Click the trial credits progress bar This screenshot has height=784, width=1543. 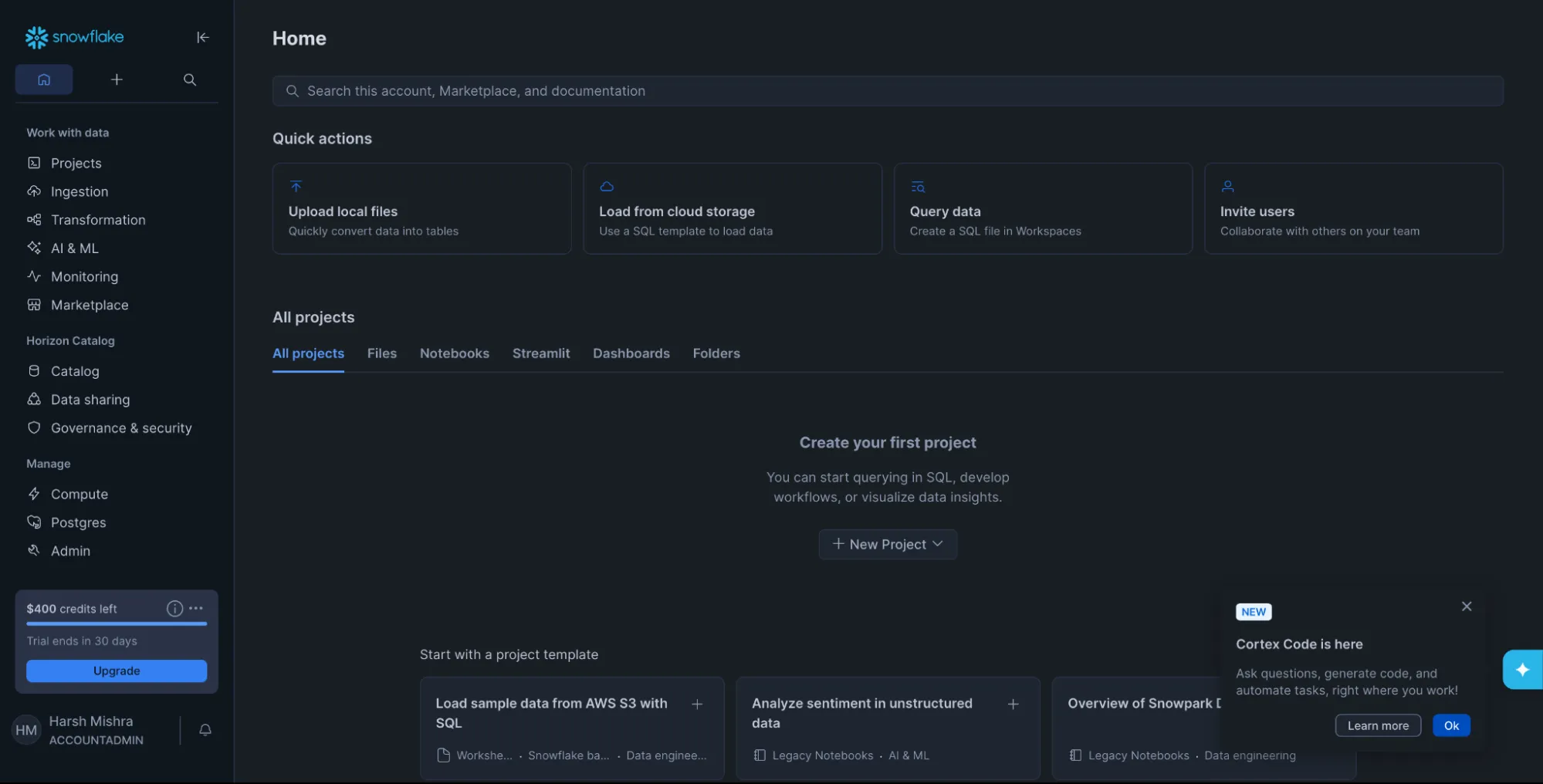(116, 623)
